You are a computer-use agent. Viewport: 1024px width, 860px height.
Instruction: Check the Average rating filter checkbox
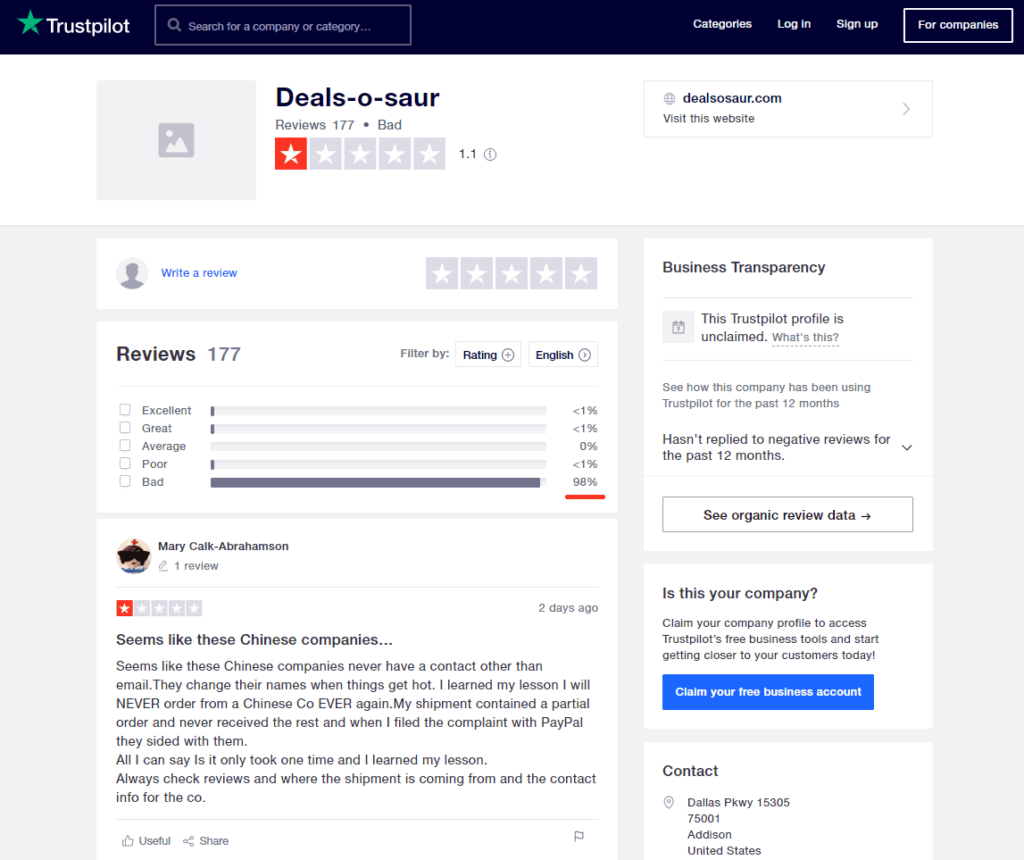pyautogui.click(x=125, y=445)
